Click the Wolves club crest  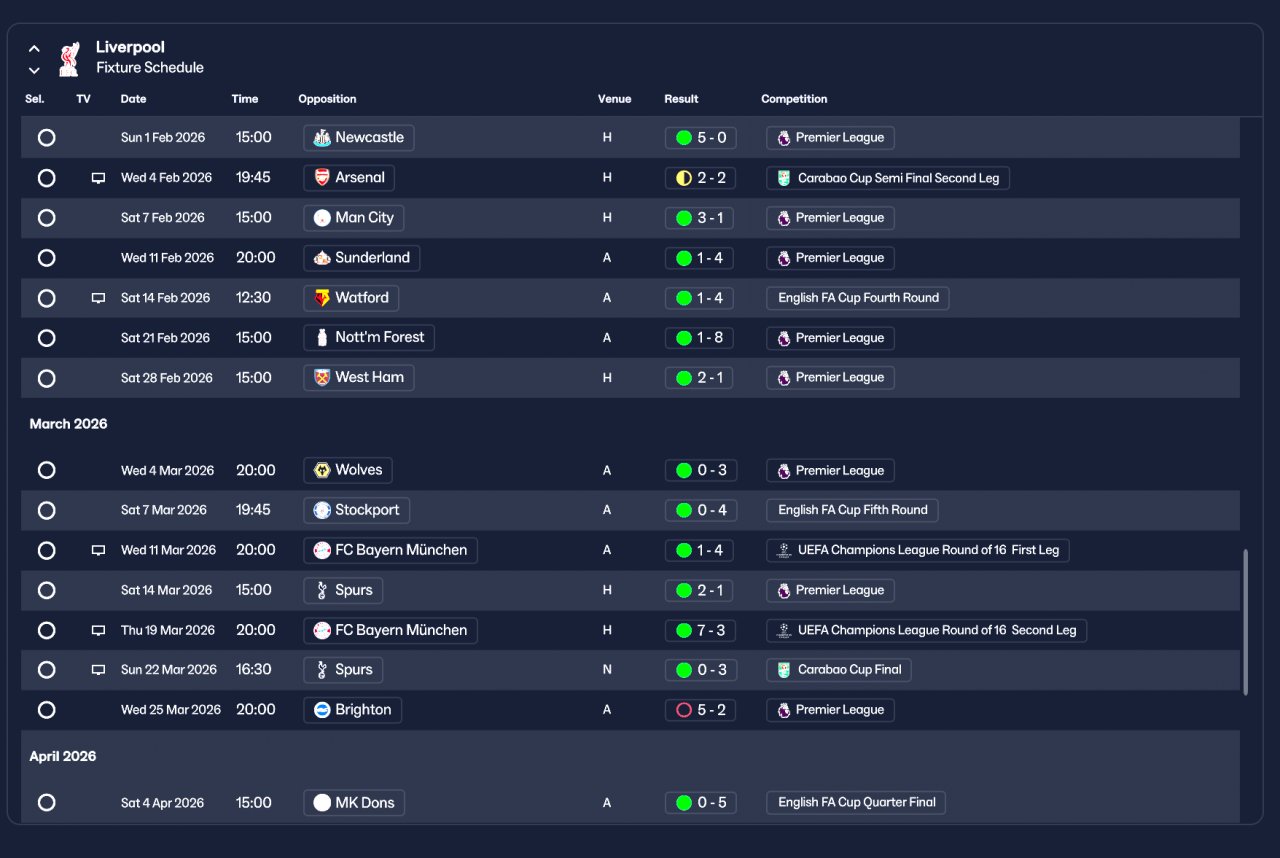[322, 470]
